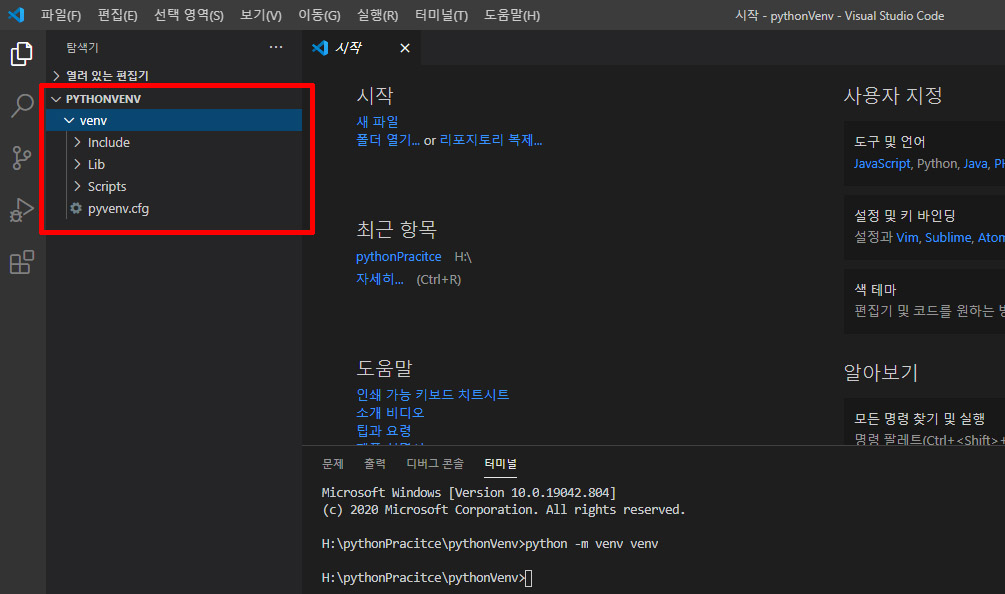Click the Java language link
Image resolution: width=1005 pixels, height=594 pixels.
tap(976, 163)
